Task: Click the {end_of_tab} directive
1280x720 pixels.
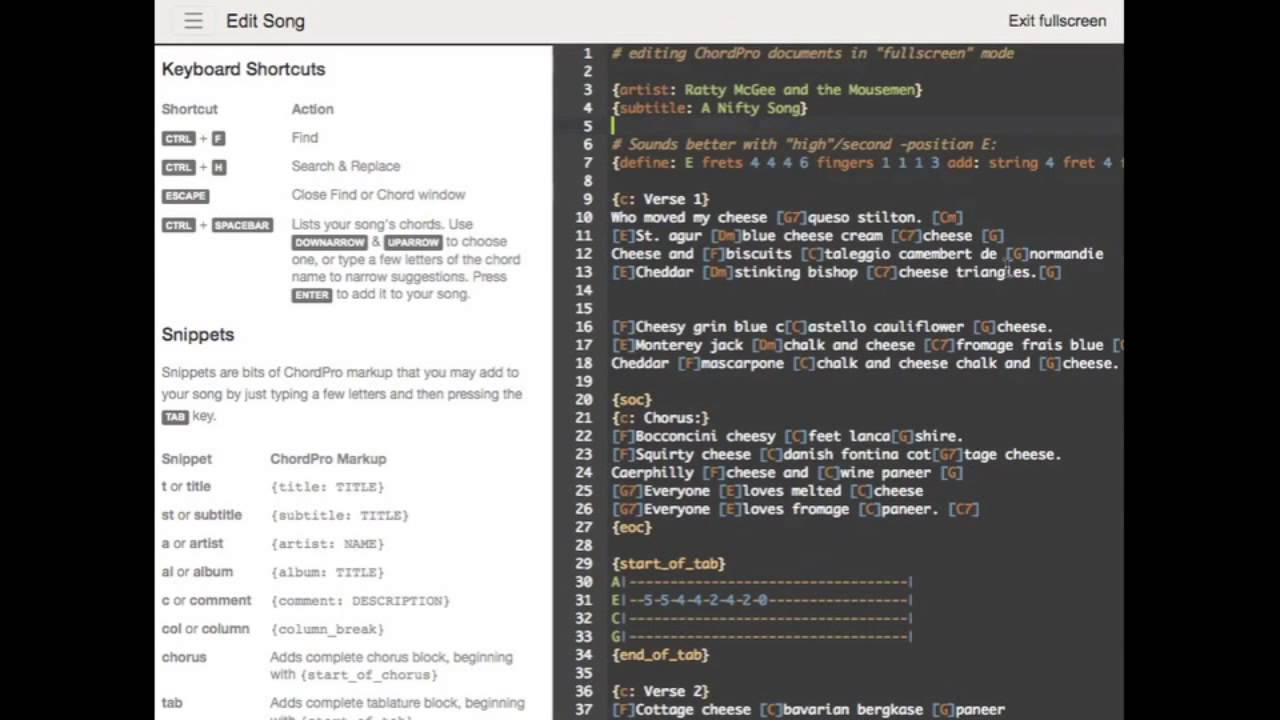Action: 660,654
